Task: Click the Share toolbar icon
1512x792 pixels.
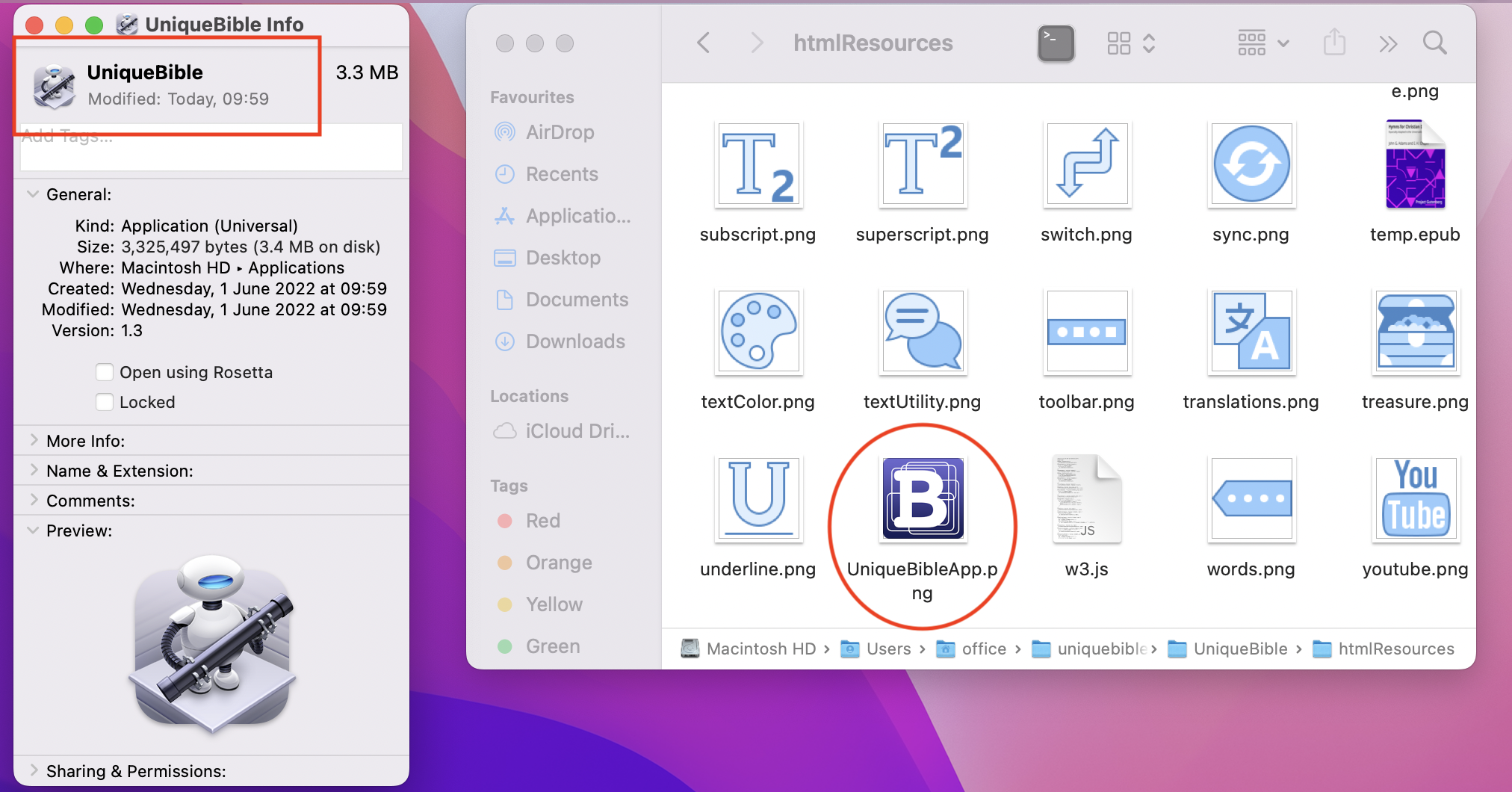Action: pos(1334,43)
